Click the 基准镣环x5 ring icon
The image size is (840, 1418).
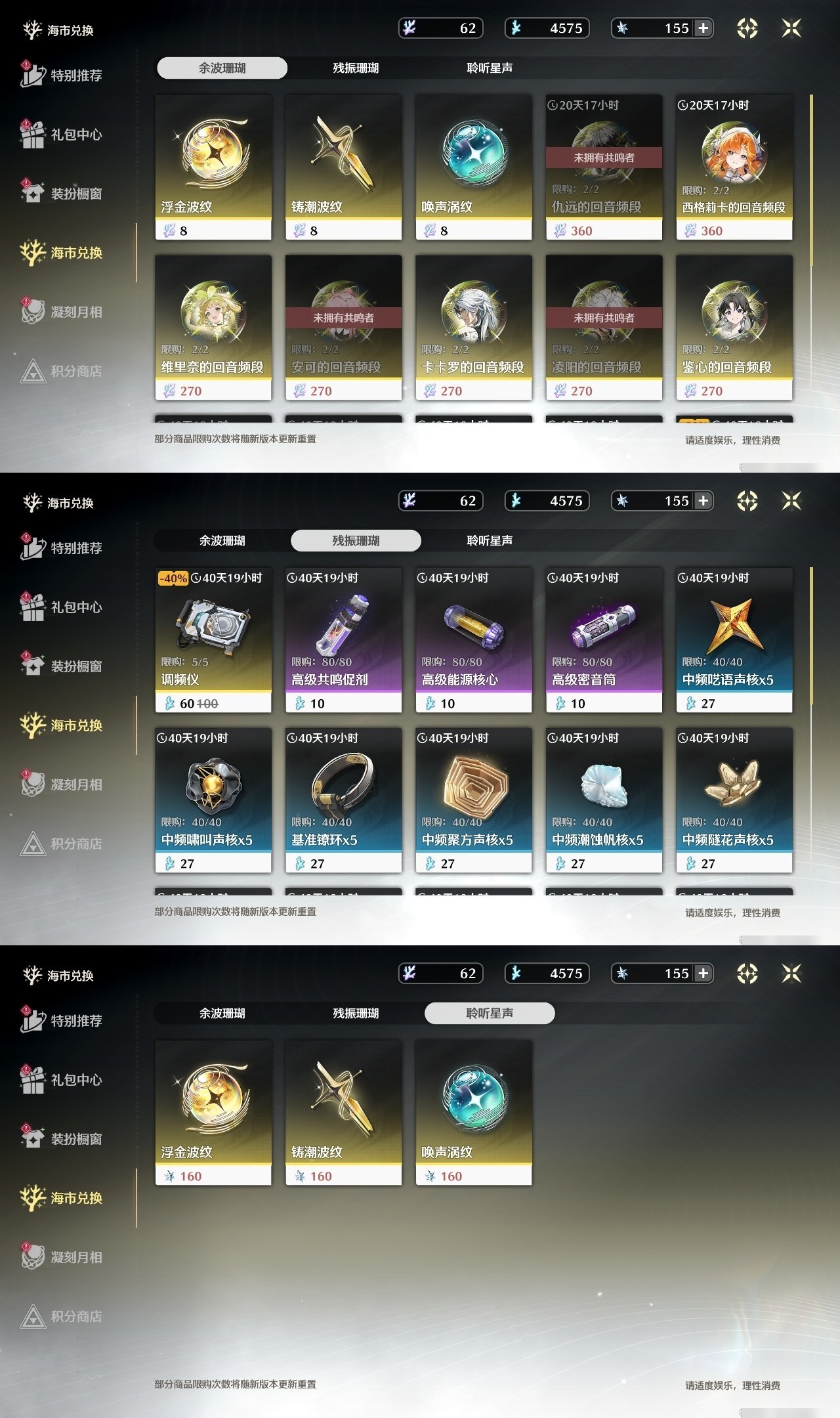[x=343, y=784]
